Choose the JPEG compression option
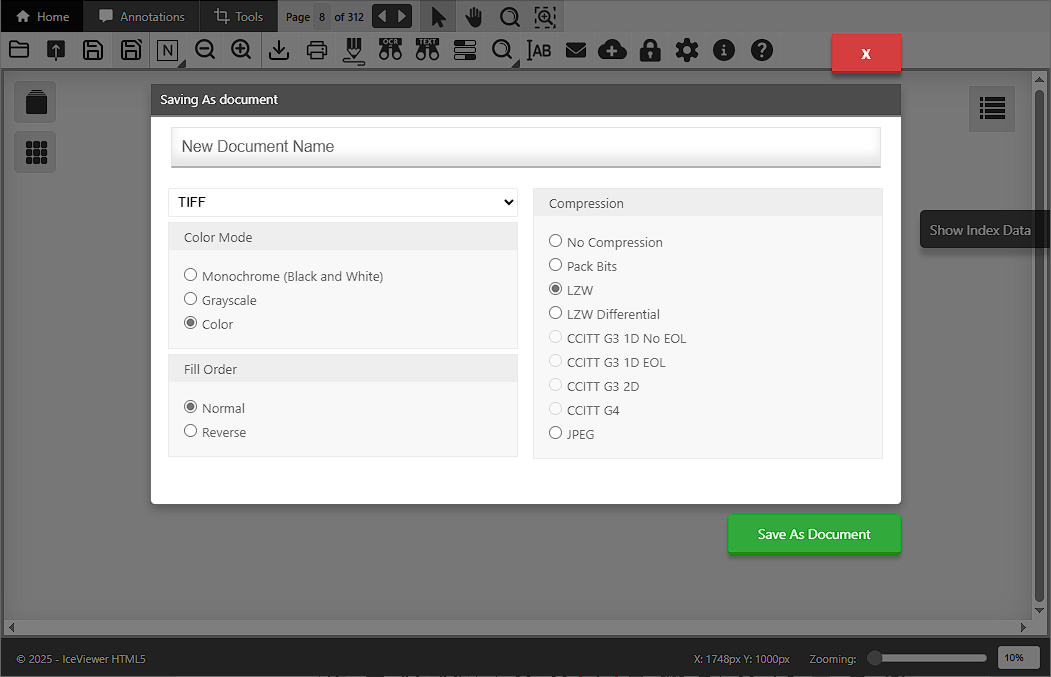The image size is (1051, 677). click(x=556, y=433)
